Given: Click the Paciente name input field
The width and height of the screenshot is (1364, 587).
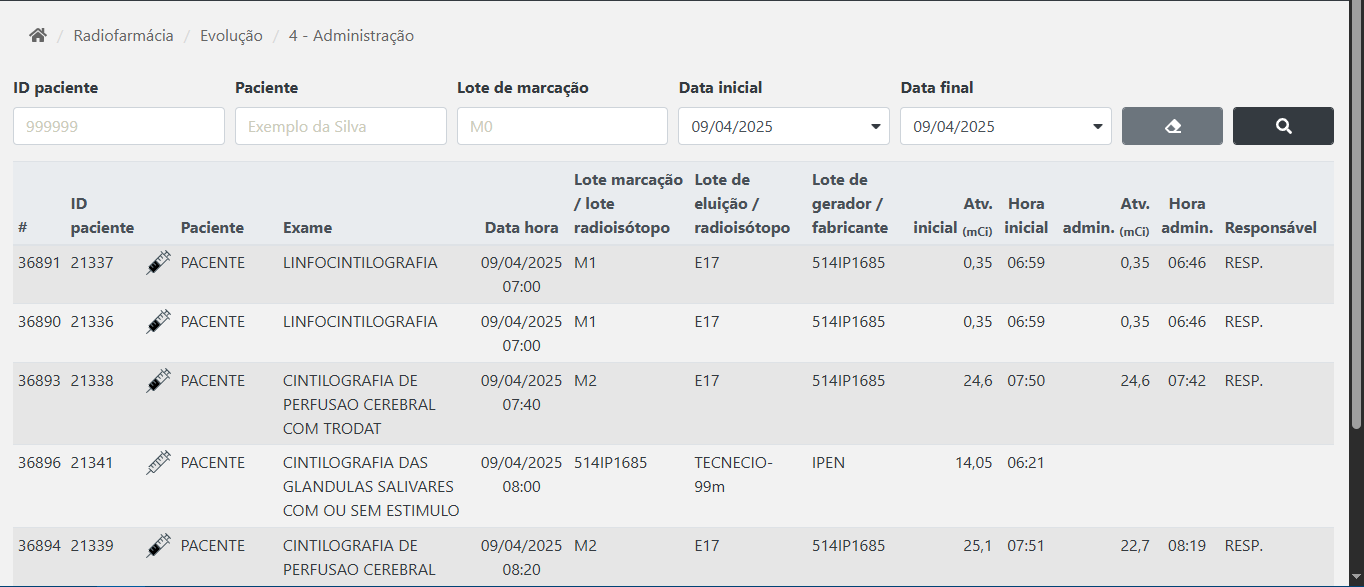Looking at the screenshot, I should coord(340,126).
